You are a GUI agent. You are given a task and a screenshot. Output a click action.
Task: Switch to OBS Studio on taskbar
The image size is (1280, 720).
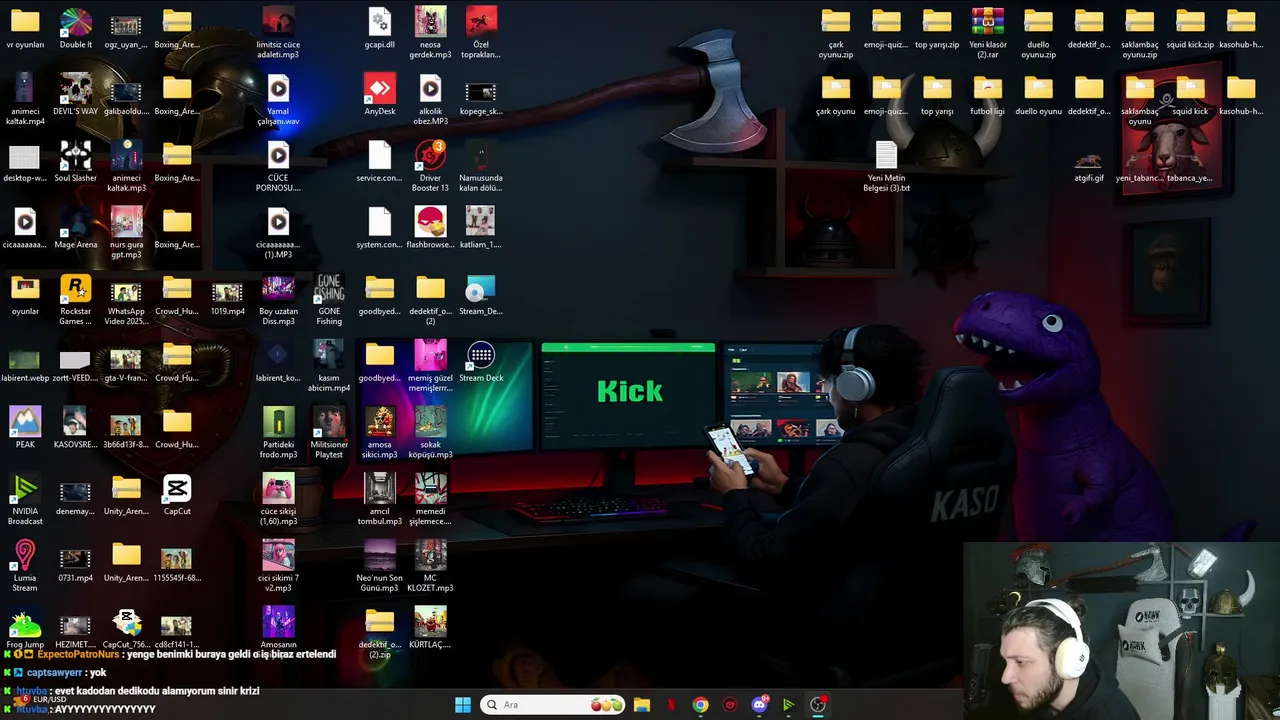tap(818, 705)
